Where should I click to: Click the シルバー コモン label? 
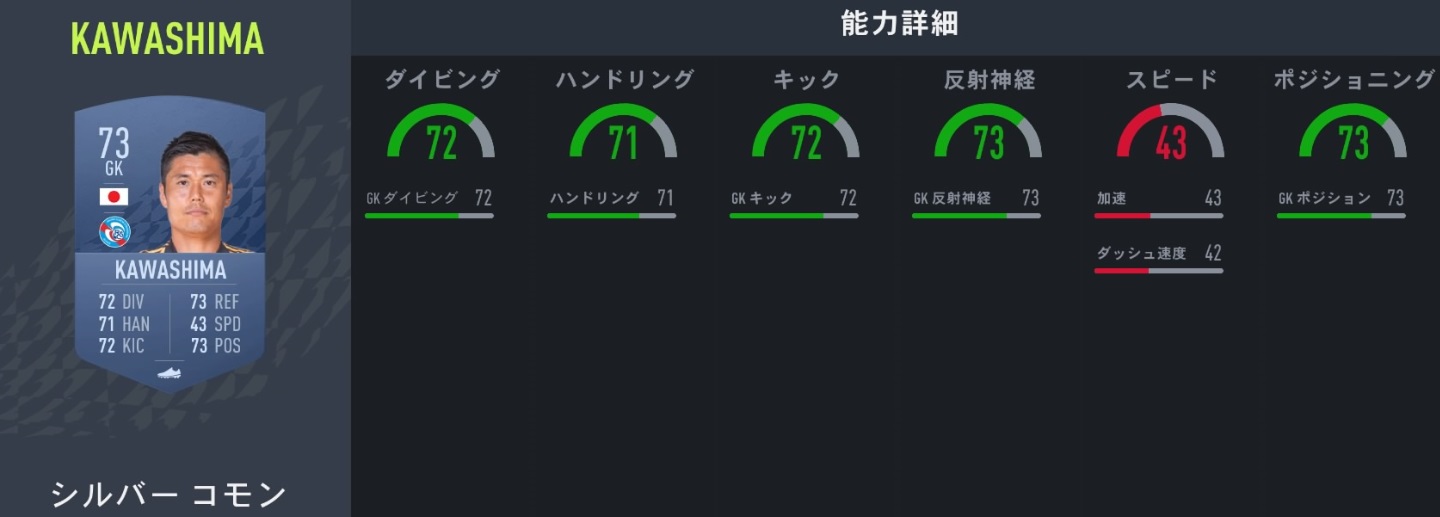click(168, 494)
